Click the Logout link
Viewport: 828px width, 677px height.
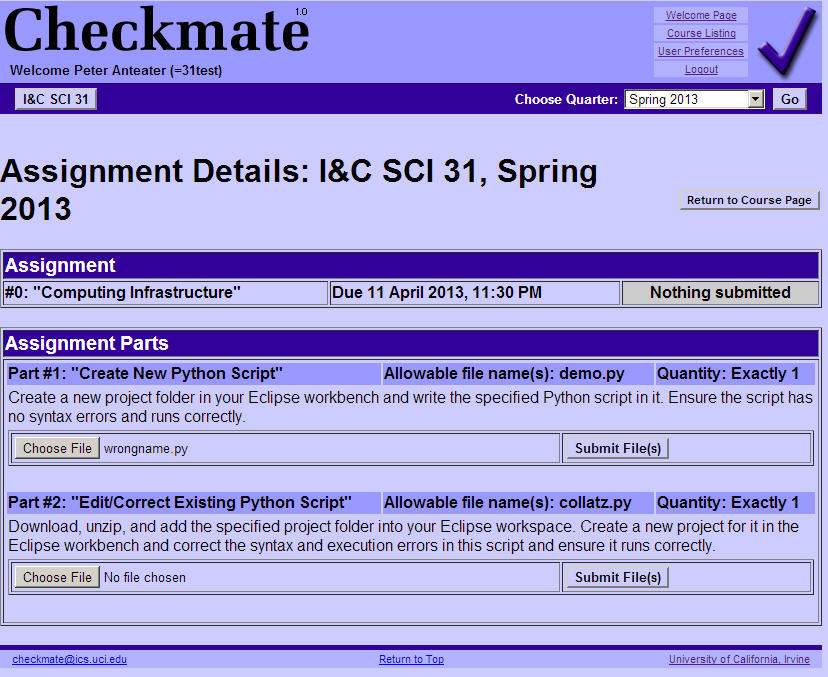click(x=700, y=69)
